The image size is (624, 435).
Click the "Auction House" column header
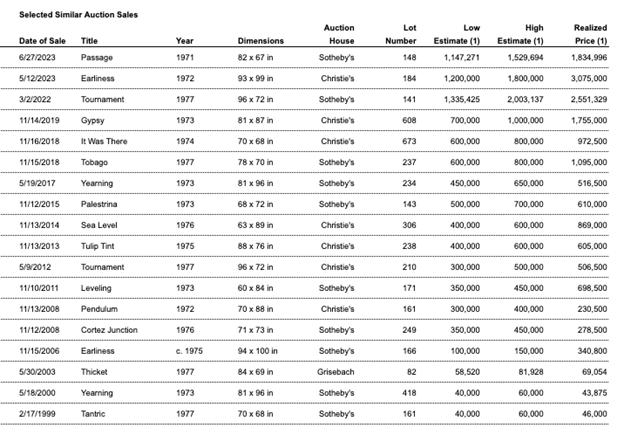tap(341, 34)
